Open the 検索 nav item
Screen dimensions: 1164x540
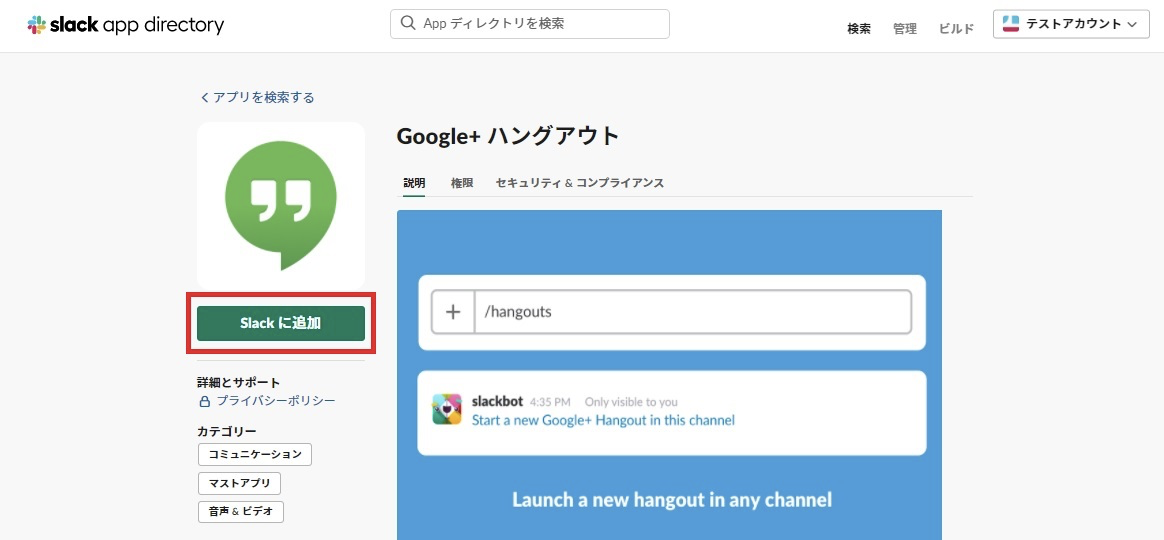[859, 29]
